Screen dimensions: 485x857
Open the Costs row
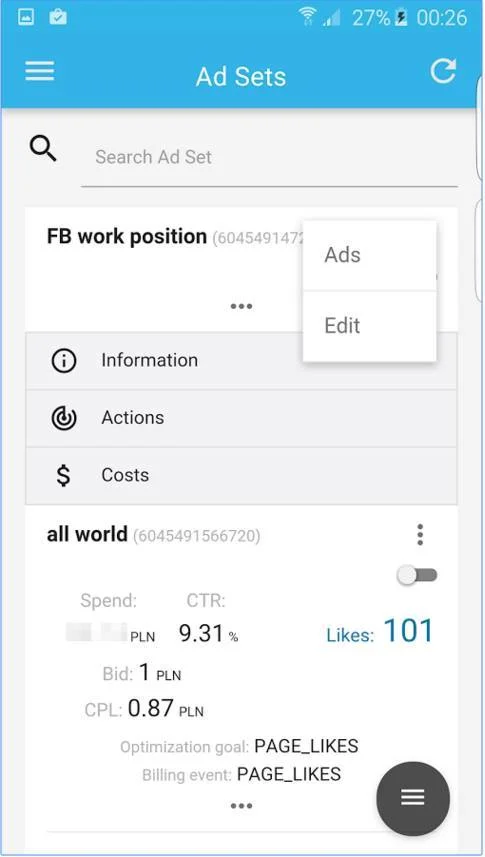click(x=241, y=476)
